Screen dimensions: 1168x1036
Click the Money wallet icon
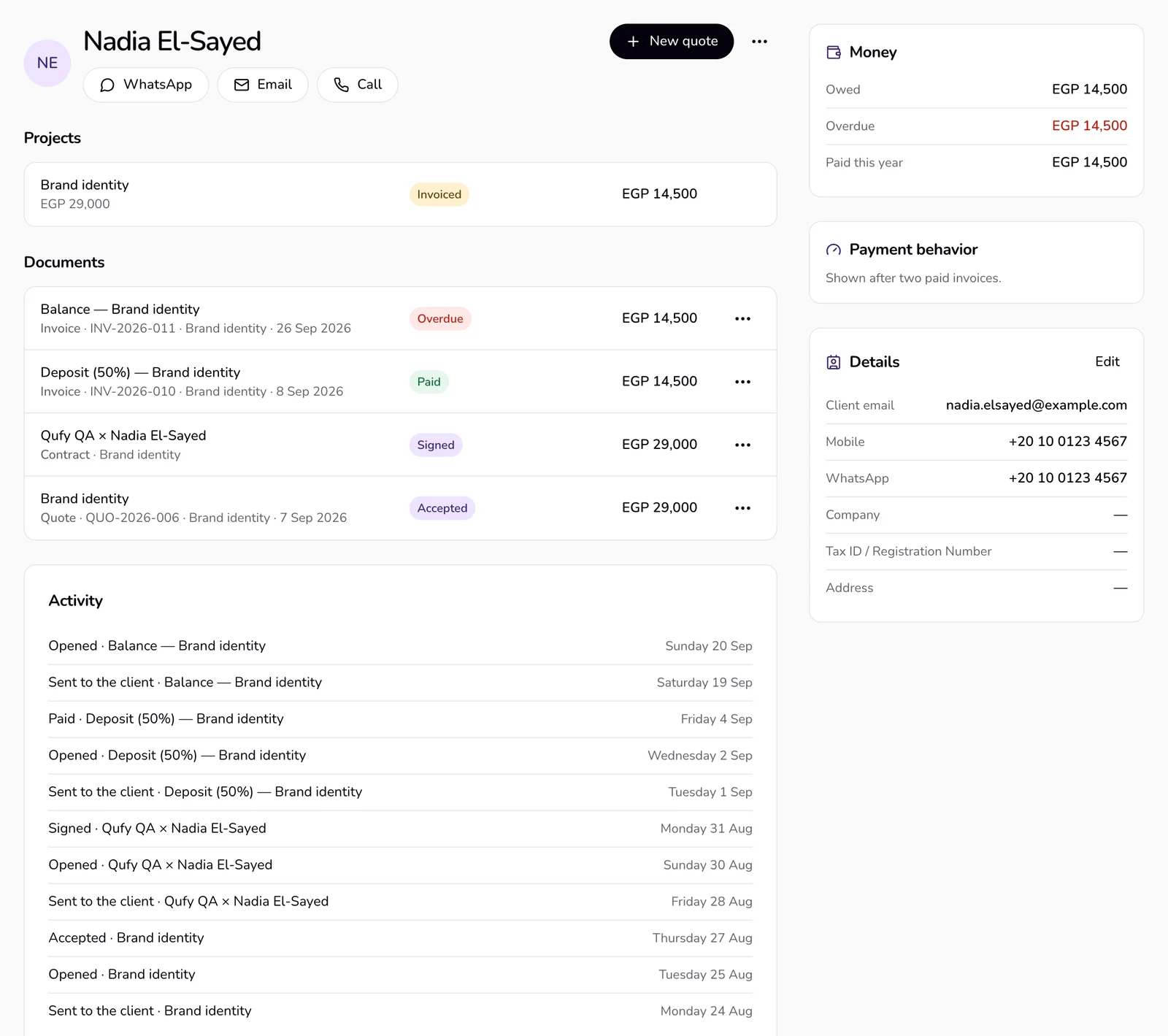point(834,53)
